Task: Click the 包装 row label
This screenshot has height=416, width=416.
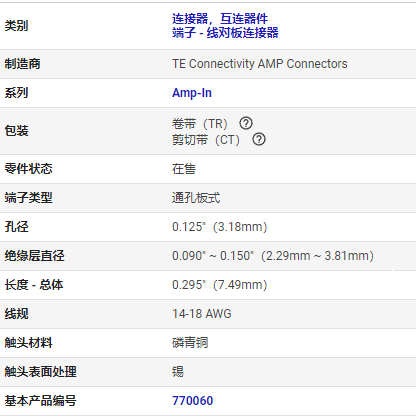Action: tap(16, 131)
